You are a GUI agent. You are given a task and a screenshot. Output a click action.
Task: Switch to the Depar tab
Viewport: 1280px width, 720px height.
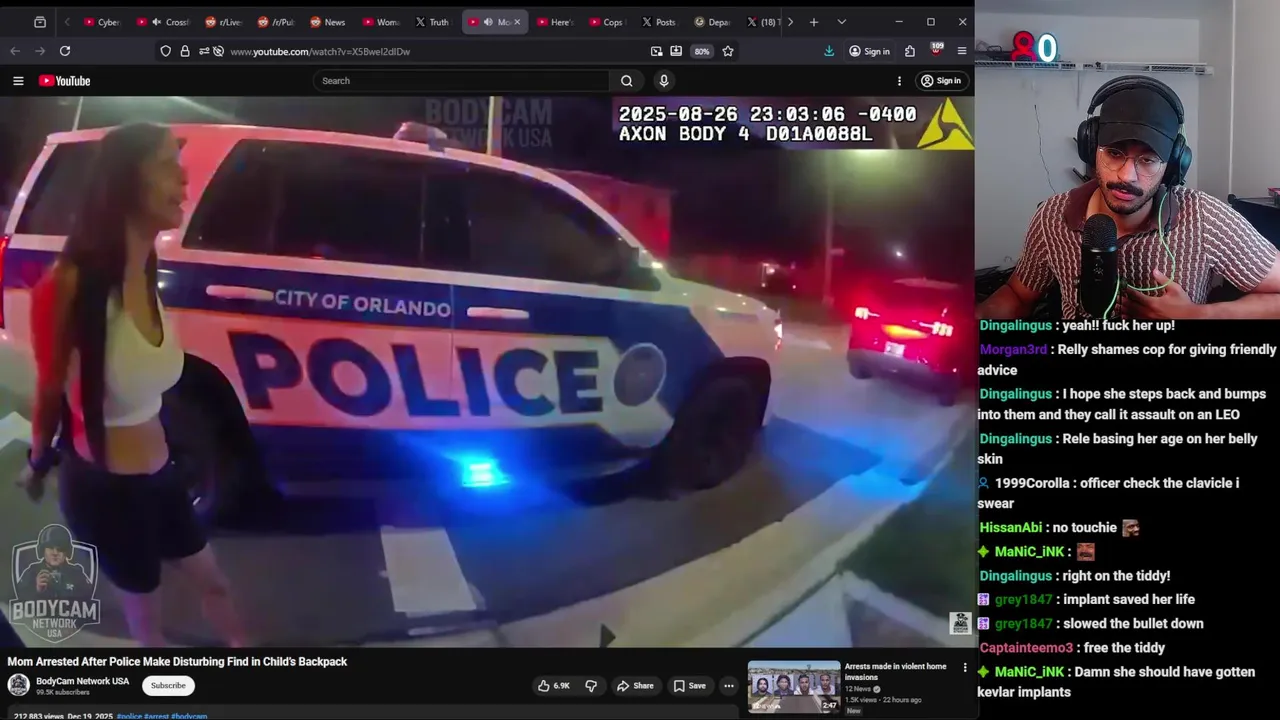coord(712,22)
